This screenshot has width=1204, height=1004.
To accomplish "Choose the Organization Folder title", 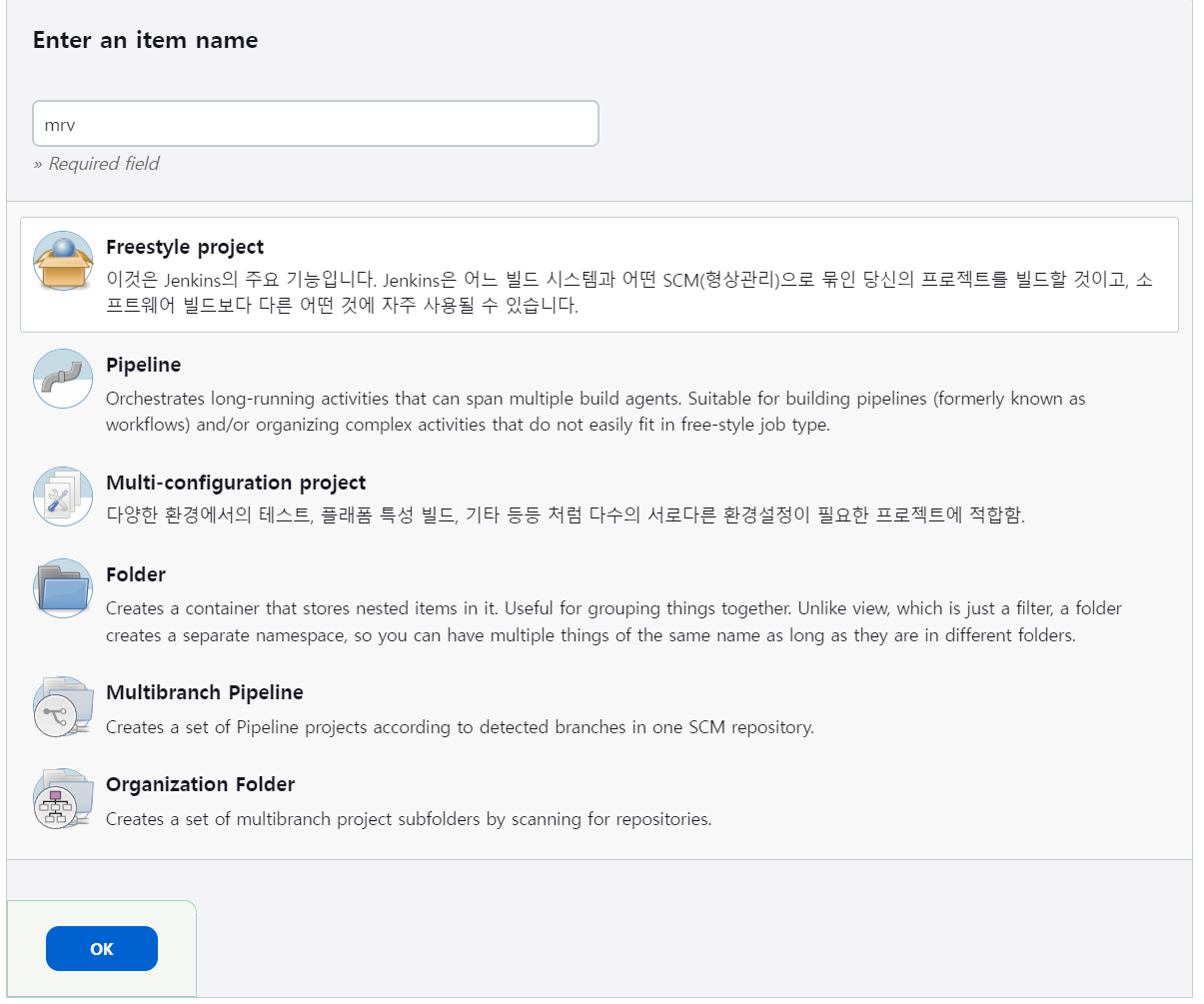I will 201,784.
